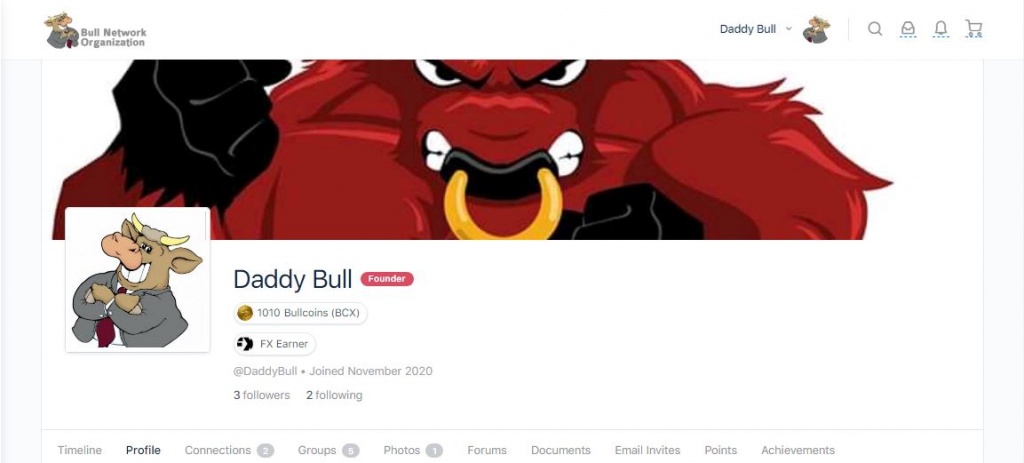Image resolution: width=1024 pixels, height=463 pixels.
Task: Click the Bull Network Organization logo
Action: pos(95,31)
